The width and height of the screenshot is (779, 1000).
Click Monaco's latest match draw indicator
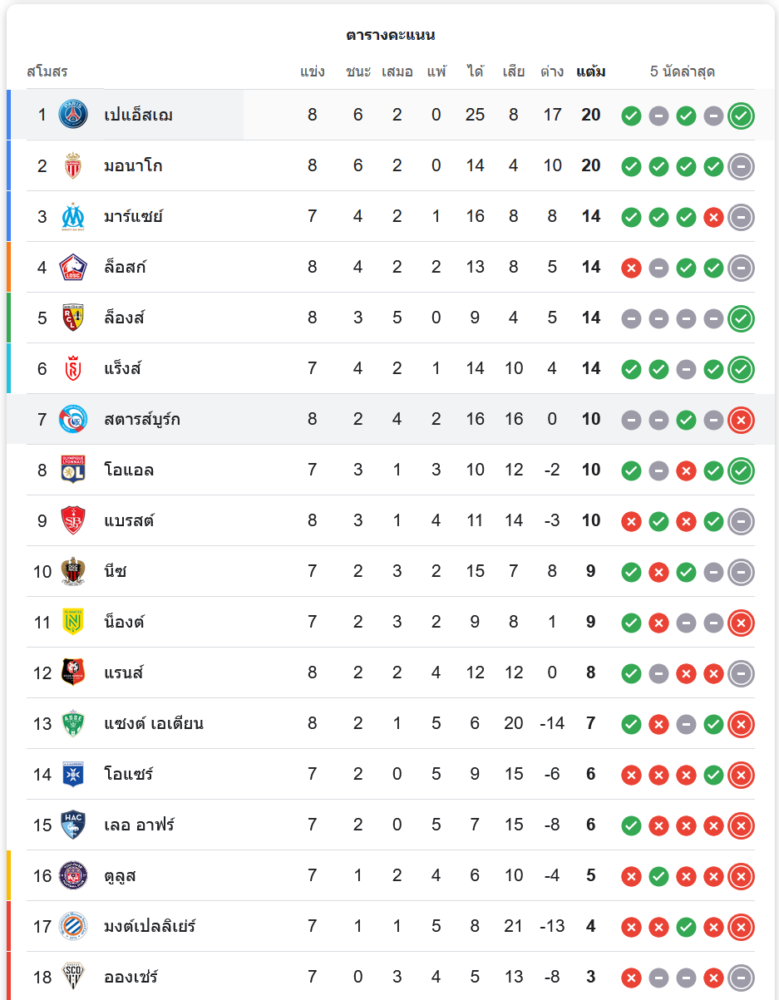coord(741,166)
